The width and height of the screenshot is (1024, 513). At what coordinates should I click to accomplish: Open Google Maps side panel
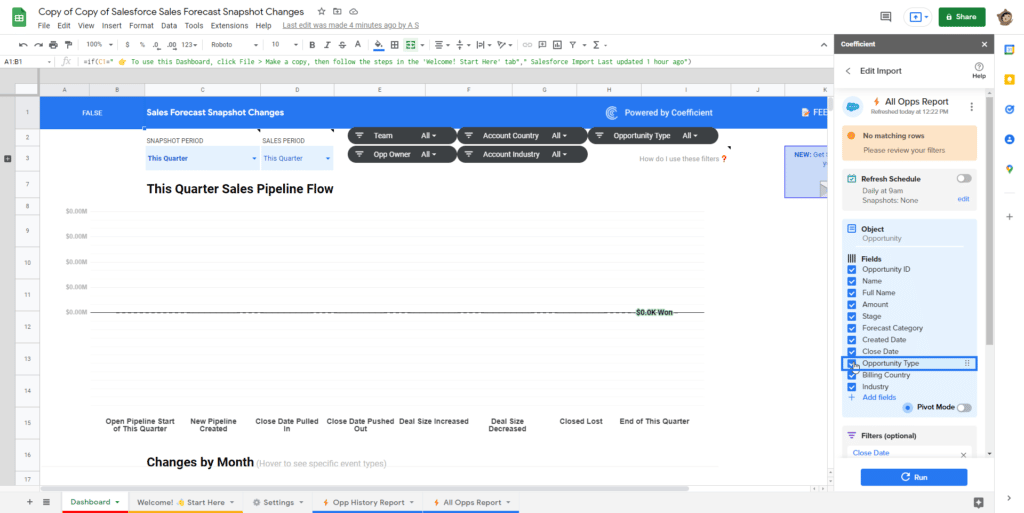(1010, 169)
